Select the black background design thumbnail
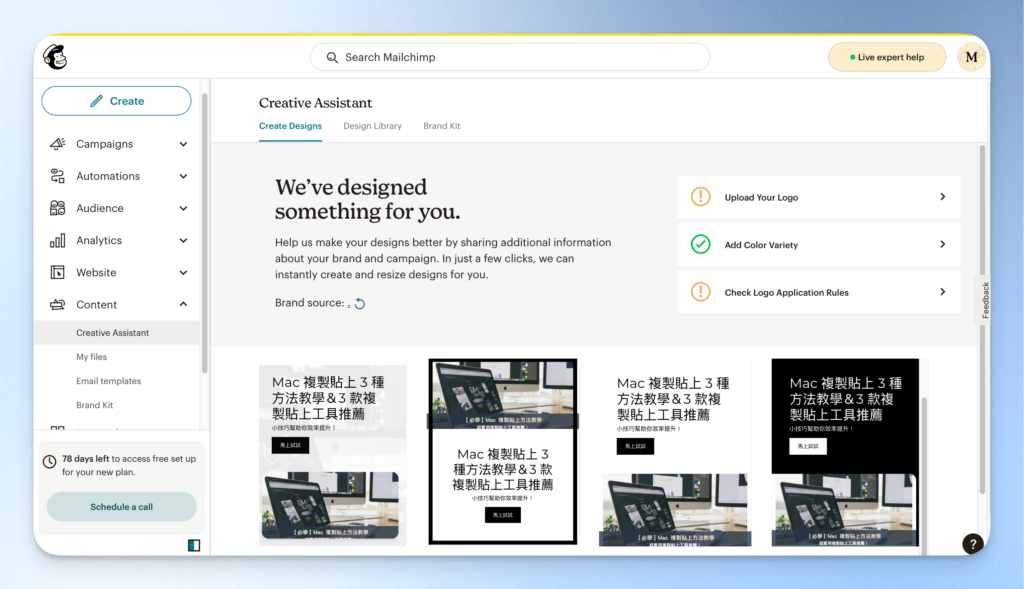Image resolution: width=1024 pixels, height=589 pixels. (845, 452)
